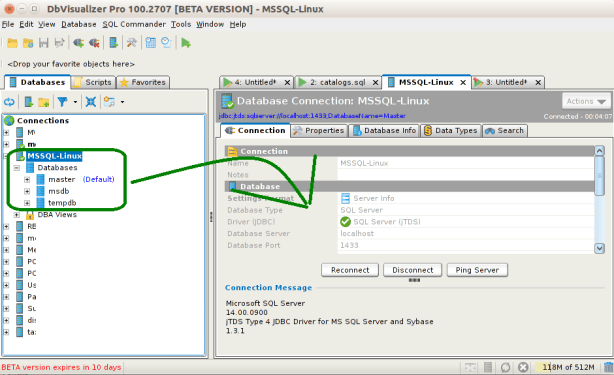Open dropdown arrow next to find object icon
614x375 pixels.
click(x=122, y=102)
